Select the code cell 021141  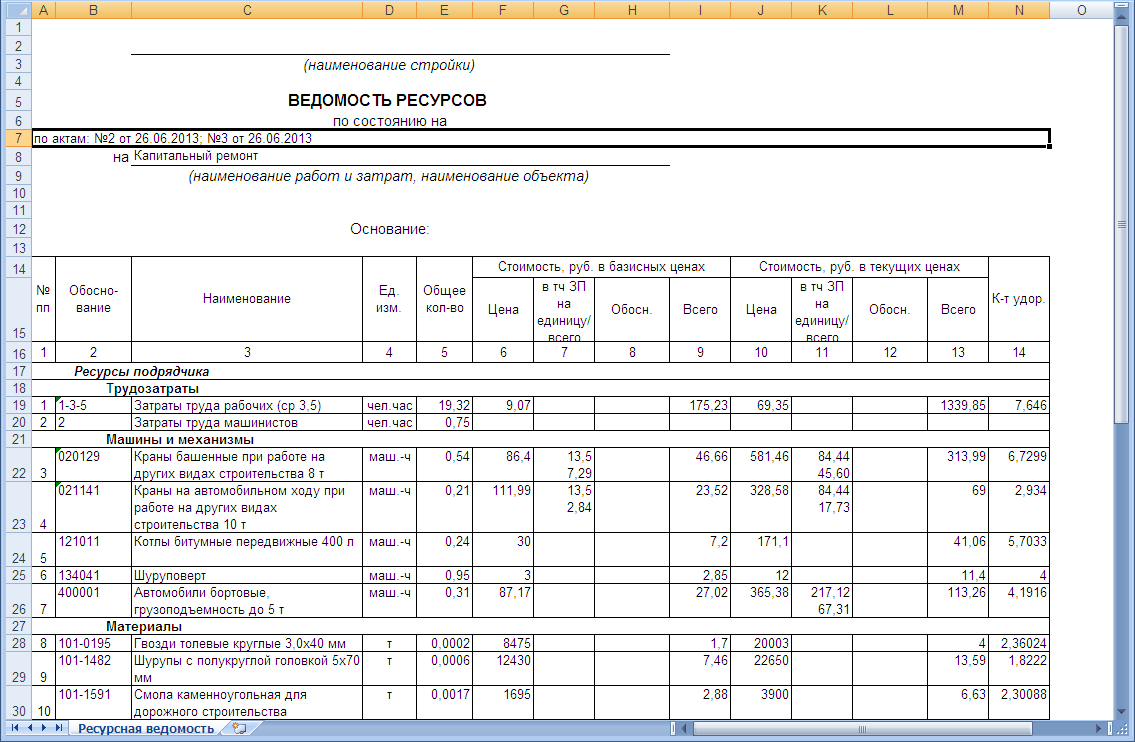pyautogui.click(x=93, y=507)
